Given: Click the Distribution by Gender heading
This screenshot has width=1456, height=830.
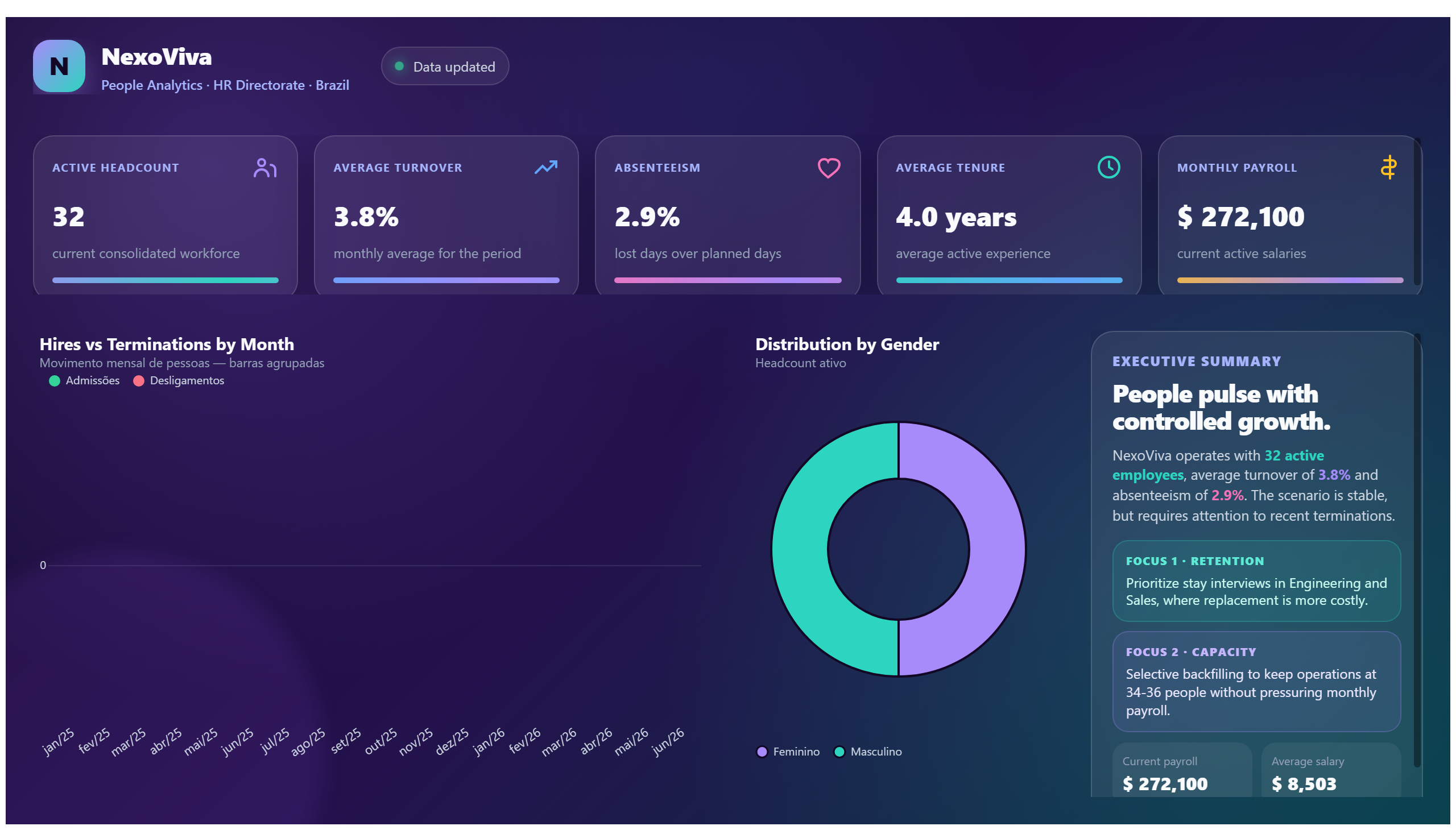Looking at the screenshot, I should point(847,345).
